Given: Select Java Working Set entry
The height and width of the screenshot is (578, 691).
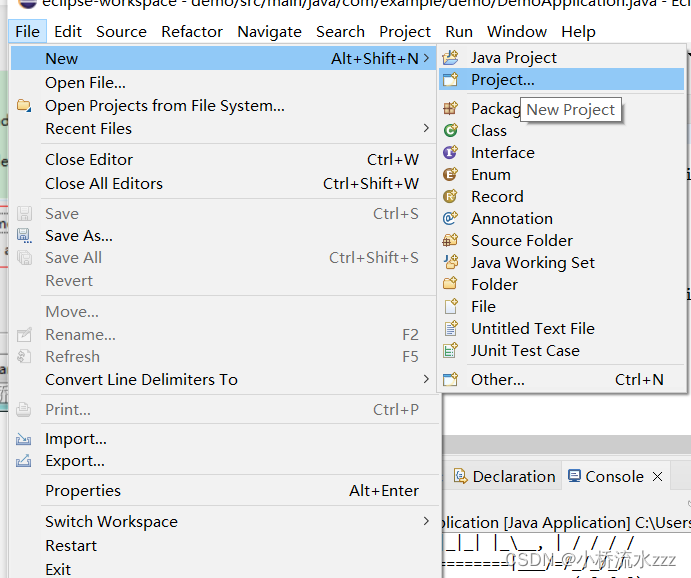Looking at the screenshot, I should pos(561,263).
